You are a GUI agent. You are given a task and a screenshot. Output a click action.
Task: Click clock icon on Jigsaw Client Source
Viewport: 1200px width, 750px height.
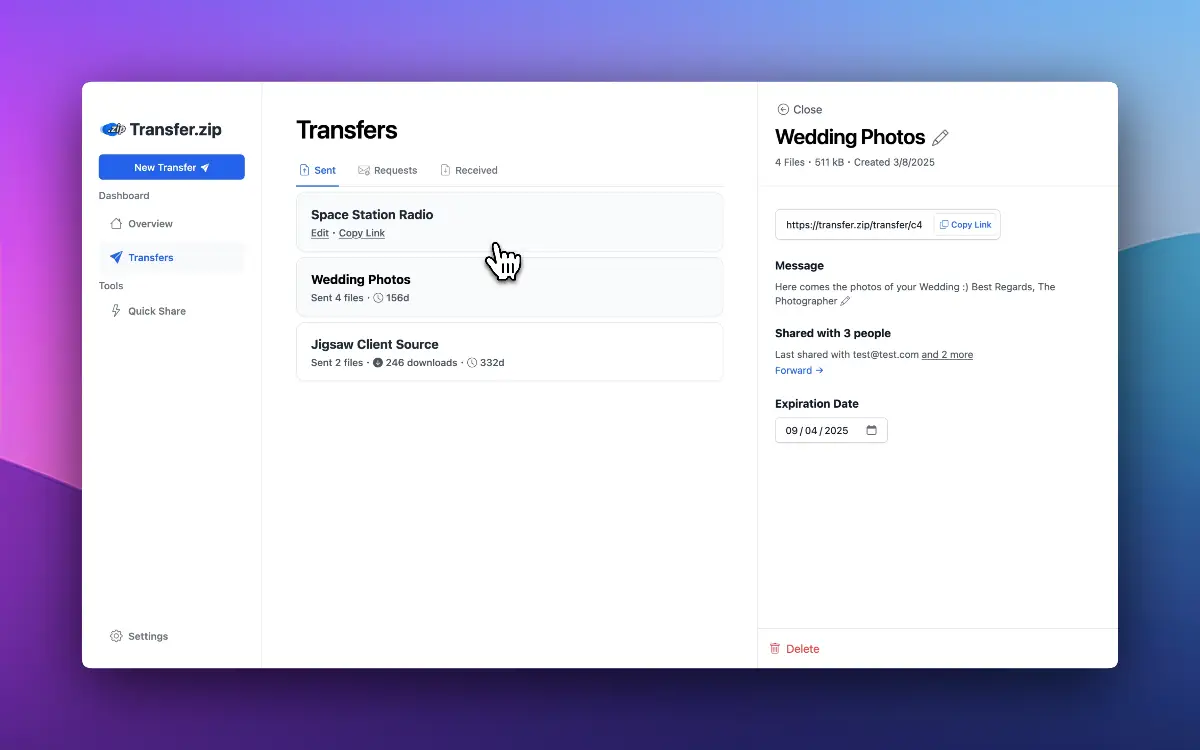(x=472, y=363)
